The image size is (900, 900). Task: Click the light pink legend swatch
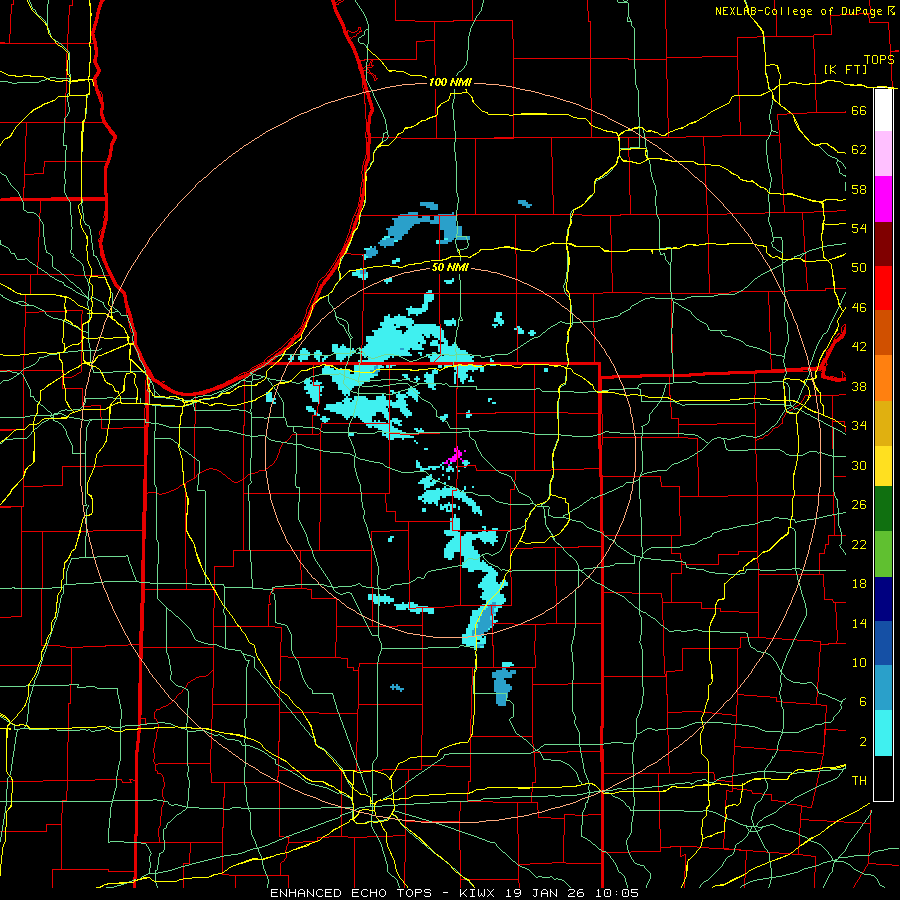pyautogui.click(x=883, y=154)
